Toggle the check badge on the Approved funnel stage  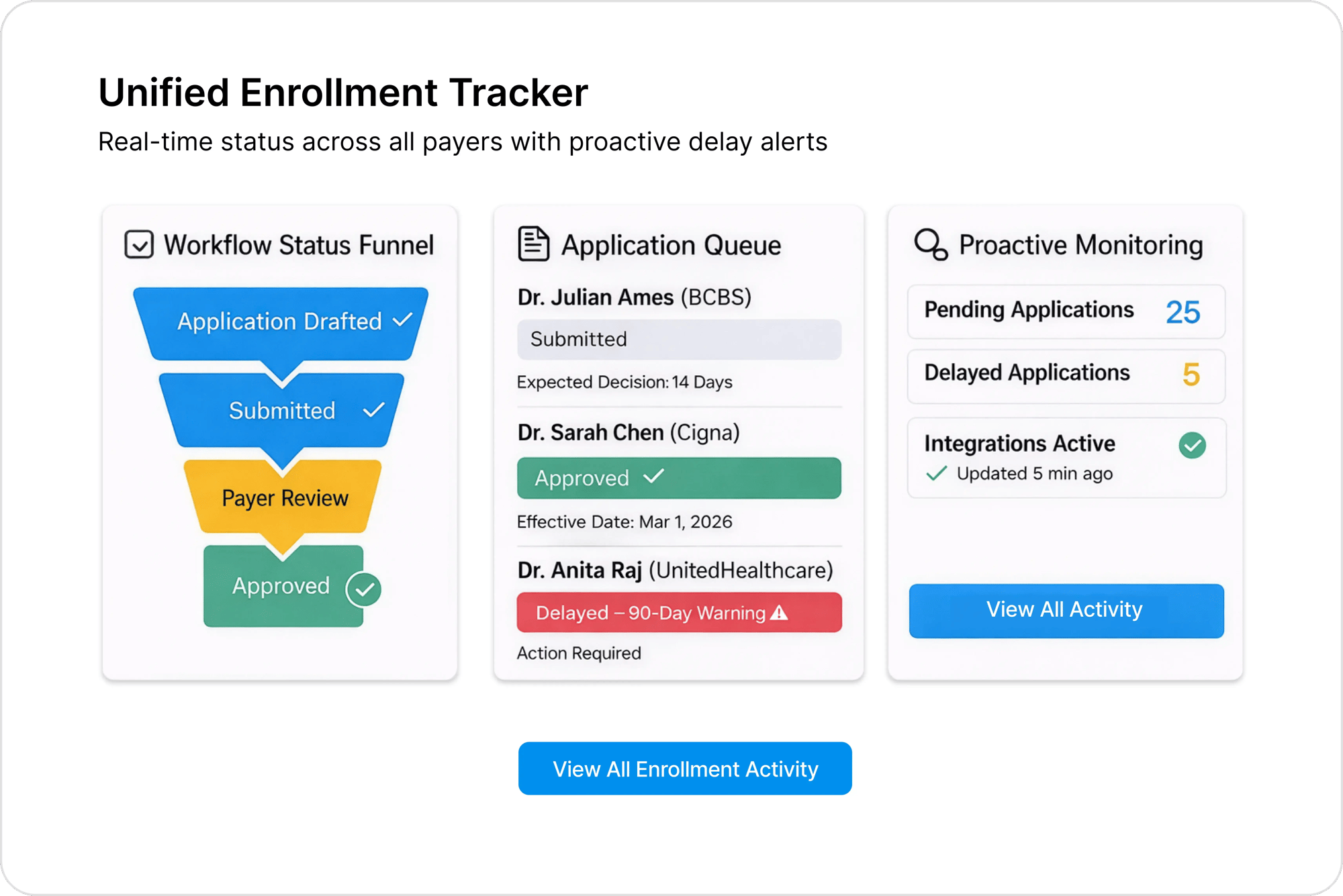363,589
